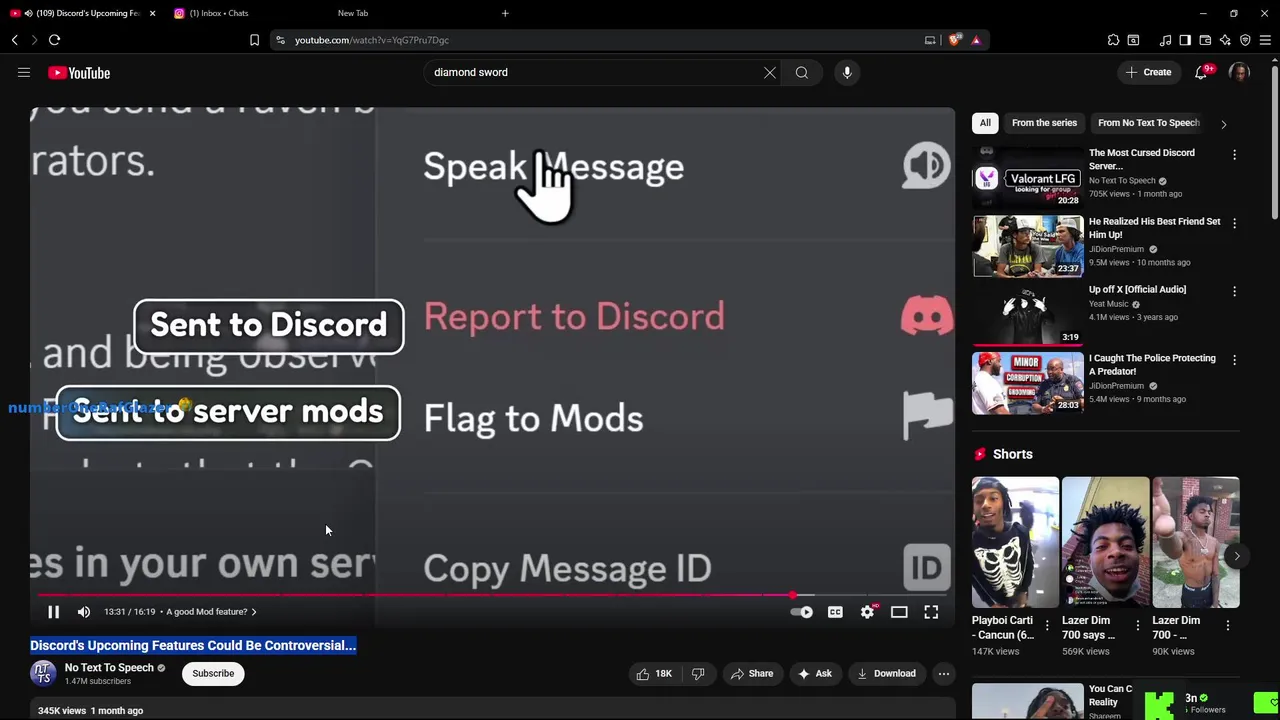The image size is (1280, 720).
Task: Open the Brave VPN shield icon
Action: pyautogui.click(x=1245, y=40)
